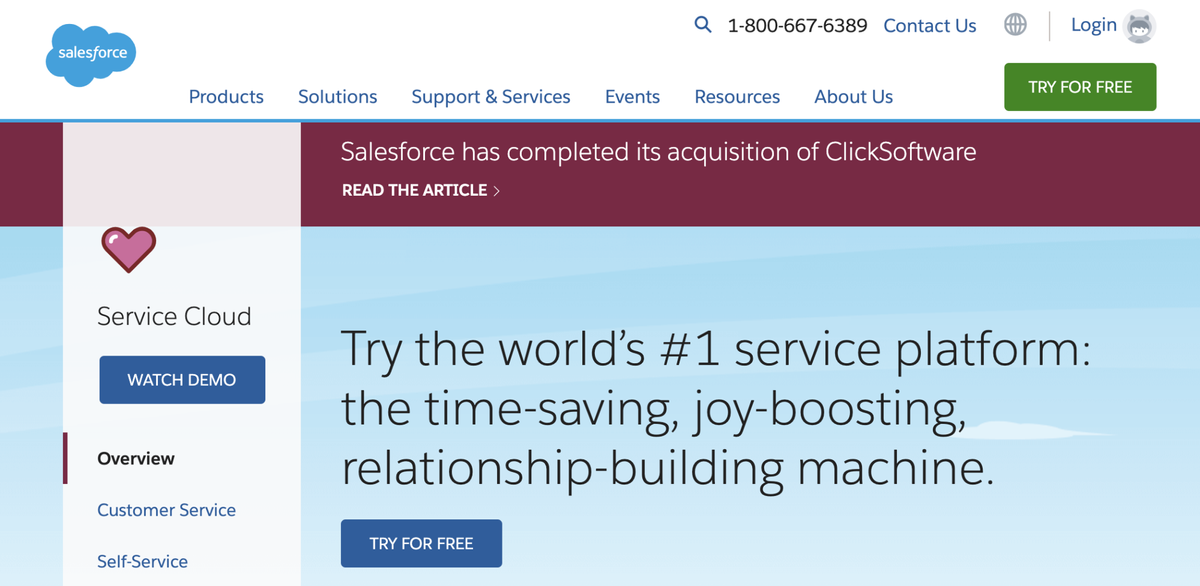The image size is (1200, 586).
Task: Open the Solutions menu
Action: coord(338,97)
